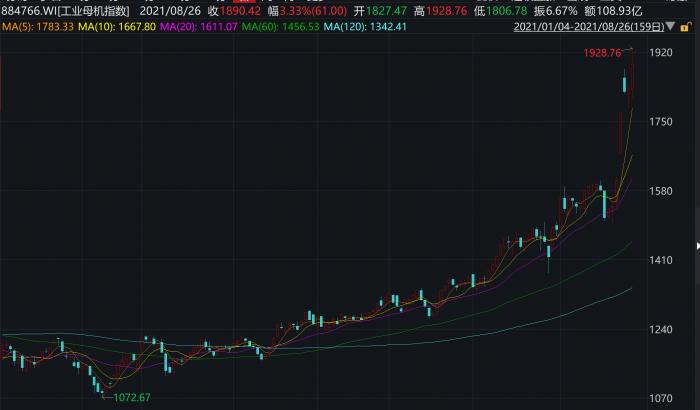
Task: Expand the side panel arrow on right edge
Action: coord(697,245)
